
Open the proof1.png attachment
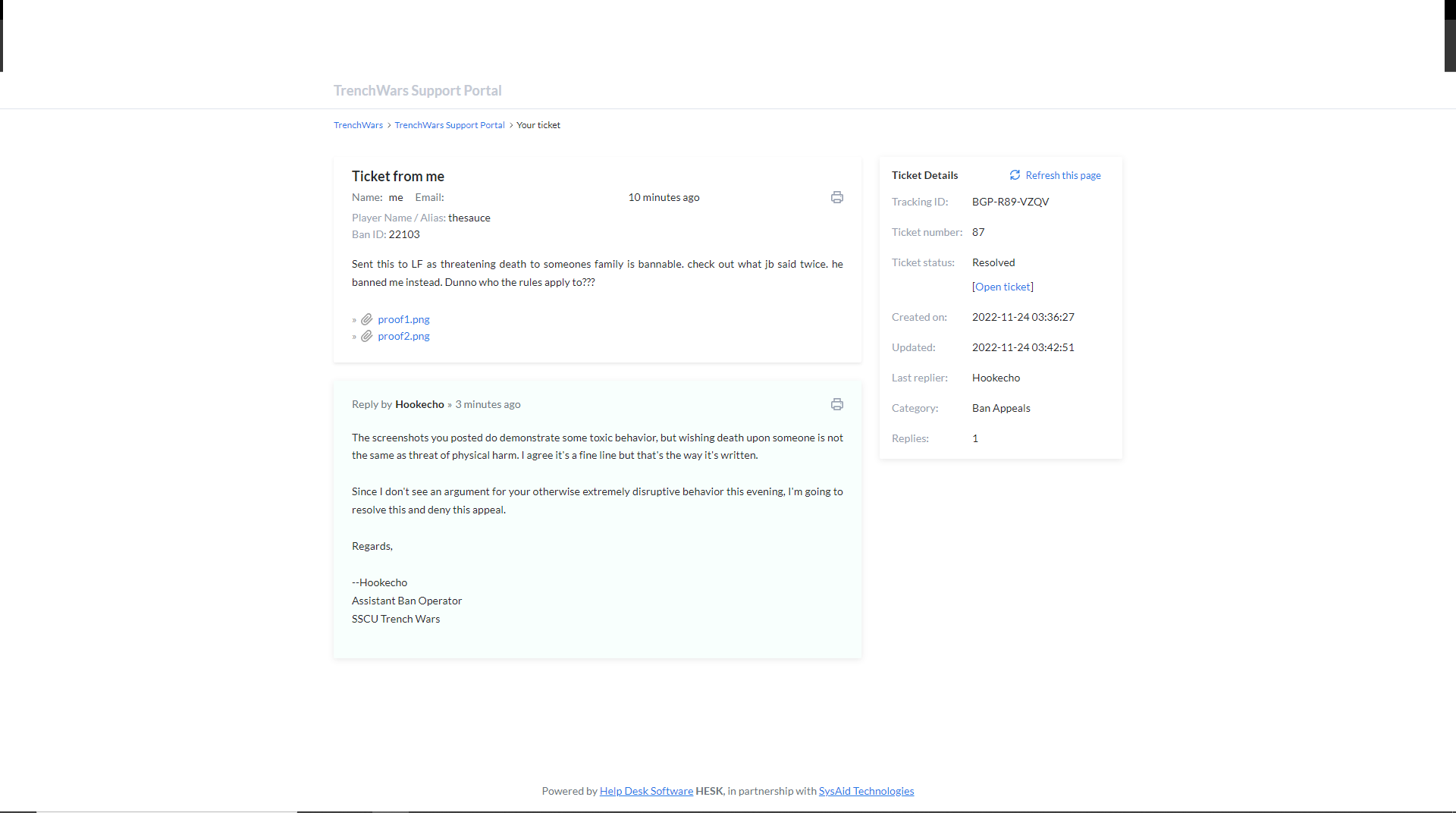click(403, 319)
